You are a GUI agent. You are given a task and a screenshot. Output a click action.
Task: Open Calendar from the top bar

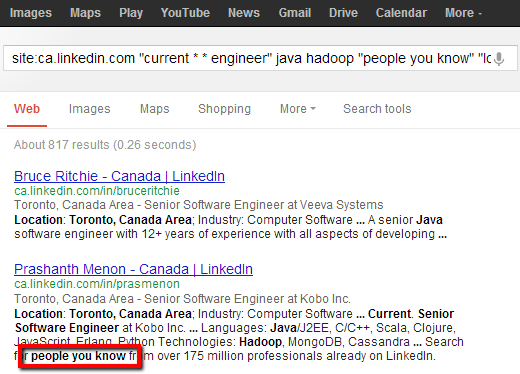401,13
